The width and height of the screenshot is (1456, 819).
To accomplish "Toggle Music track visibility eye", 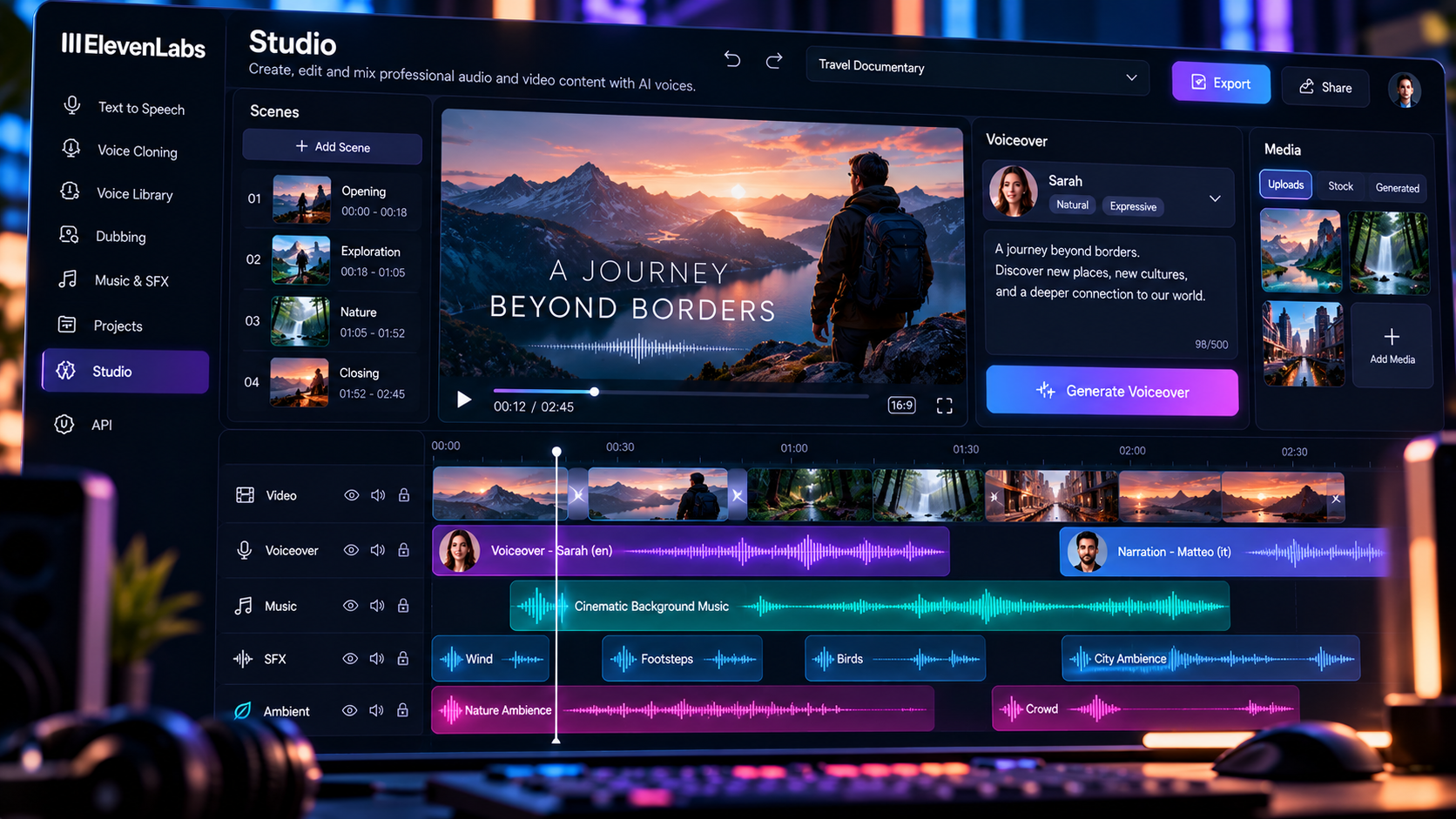I will coord(350,606).
